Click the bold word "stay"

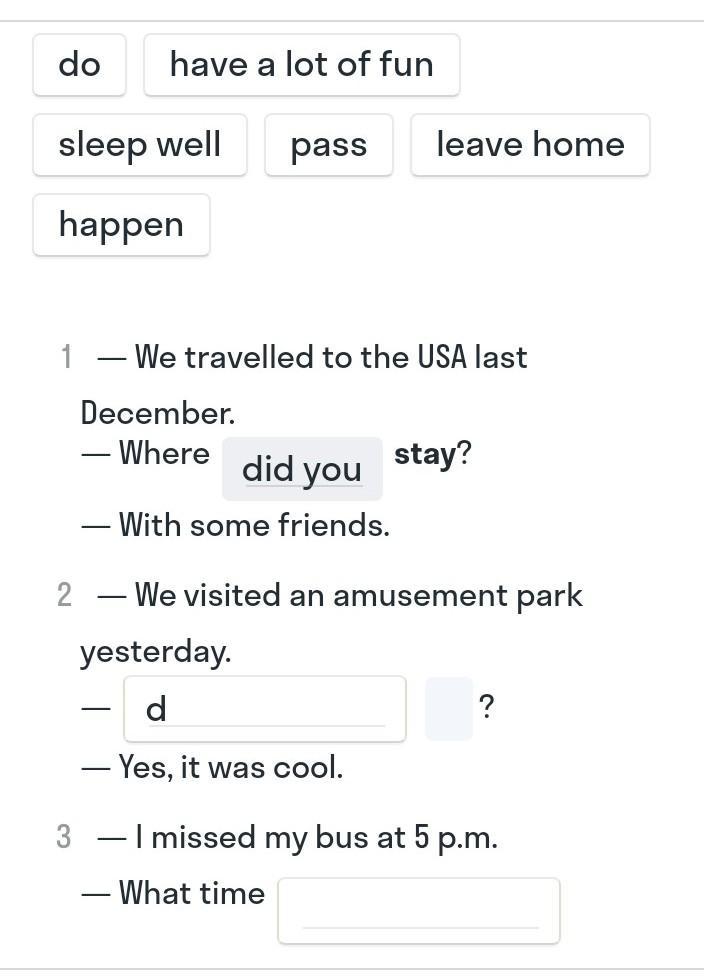425,454
